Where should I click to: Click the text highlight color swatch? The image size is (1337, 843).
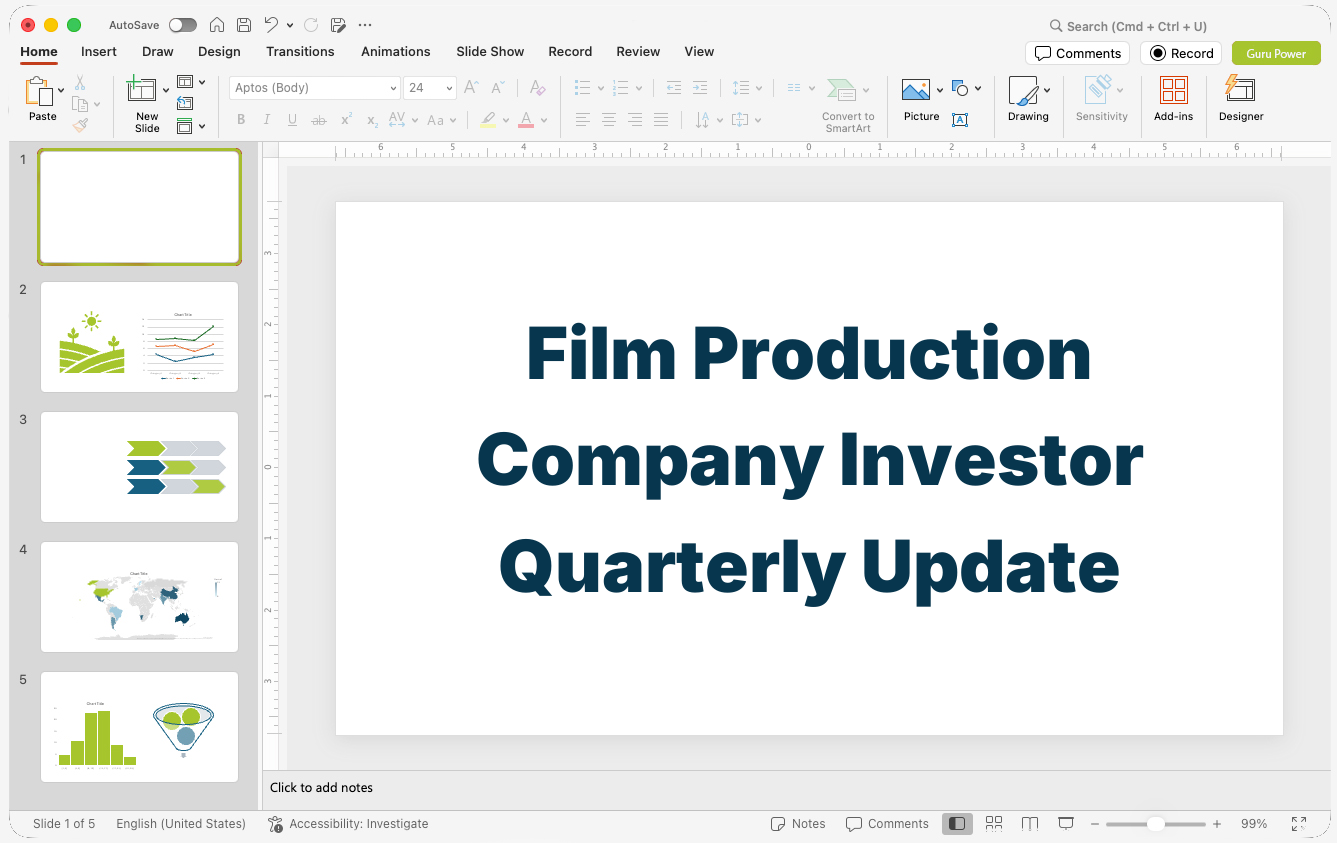(x=488, y=120)
